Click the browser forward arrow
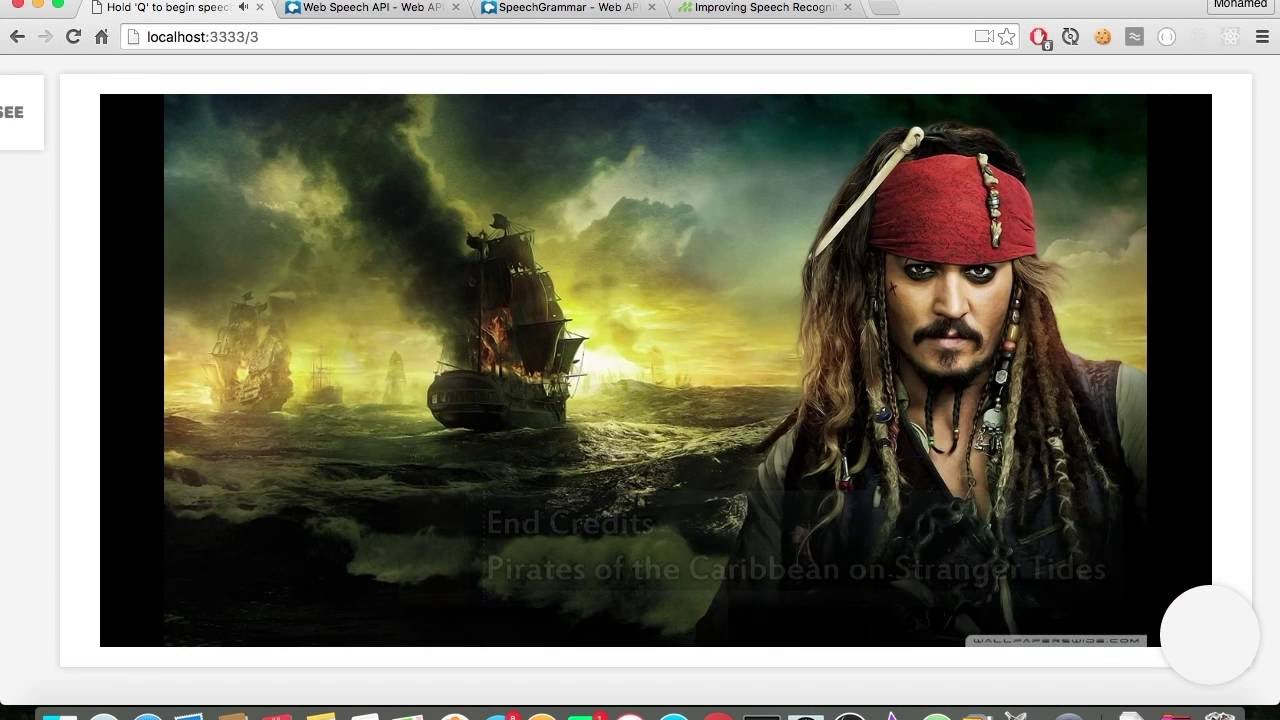Screen dimensions: 1280x720 [45, 37]
